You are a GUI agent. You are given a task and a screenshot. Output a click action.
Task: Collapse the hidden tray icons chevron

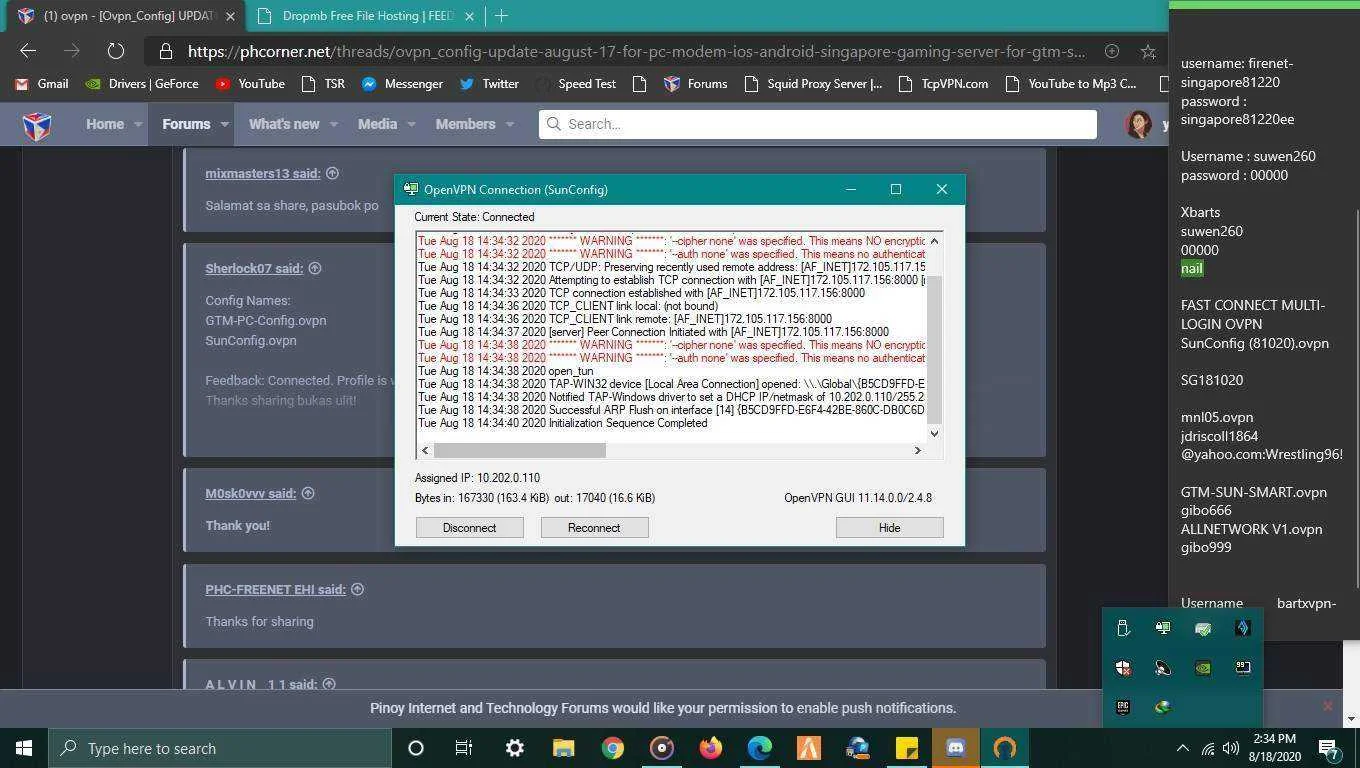click(1182, 748)
